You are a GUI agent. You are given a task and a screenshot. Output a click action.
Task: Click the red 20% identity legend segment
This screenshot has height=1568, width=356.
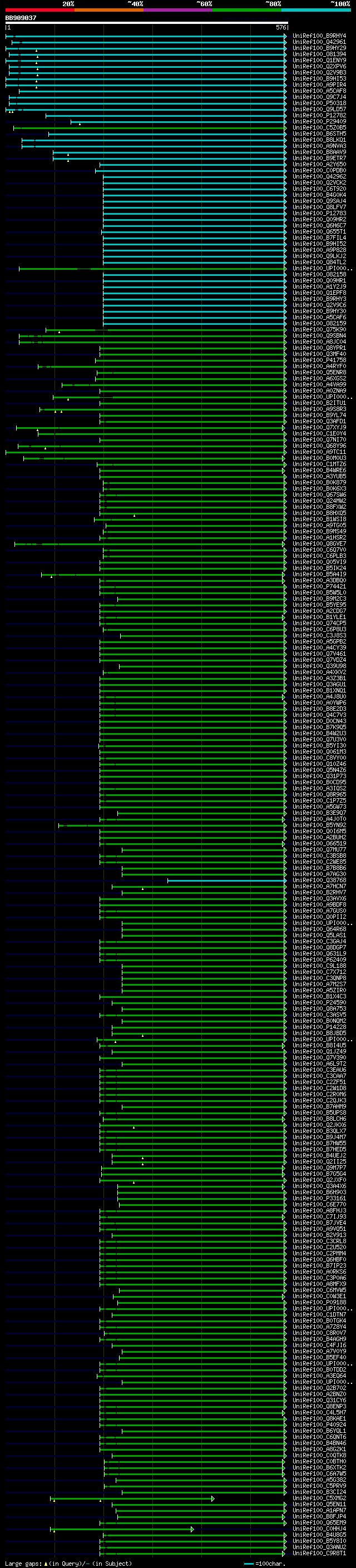[x=39, y=10]
